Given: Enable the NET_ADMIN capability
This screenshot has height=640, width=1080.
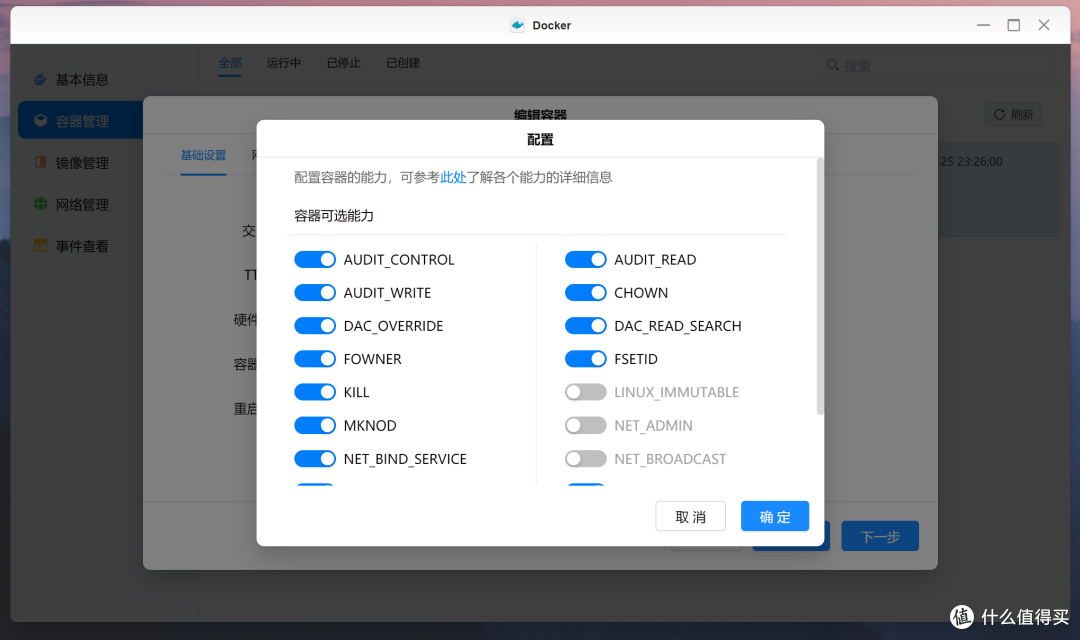Looking at the screenshot, I should (585, 425).
